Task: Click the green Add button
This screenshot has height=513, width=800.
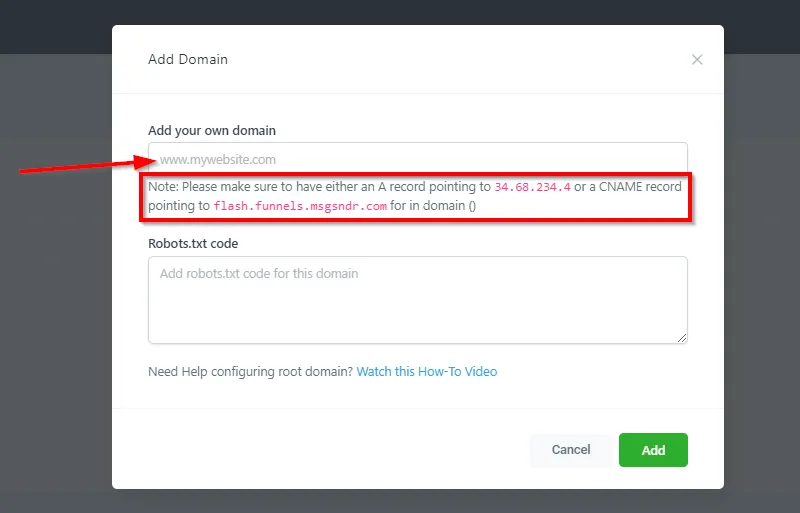Action: [653, 450]
